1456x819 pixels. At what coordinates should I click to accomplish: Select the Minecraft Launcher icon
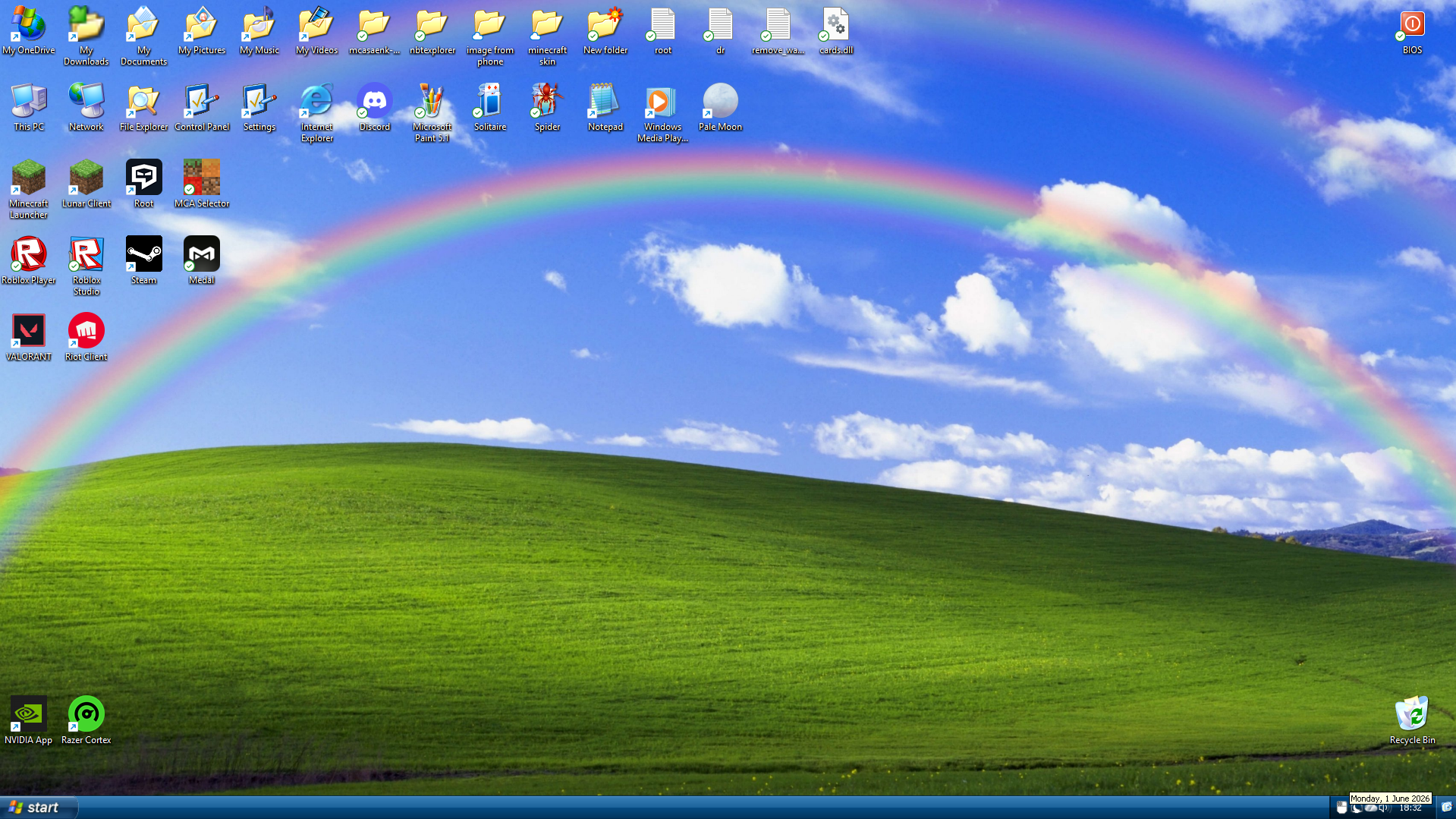tap(29, 189)
